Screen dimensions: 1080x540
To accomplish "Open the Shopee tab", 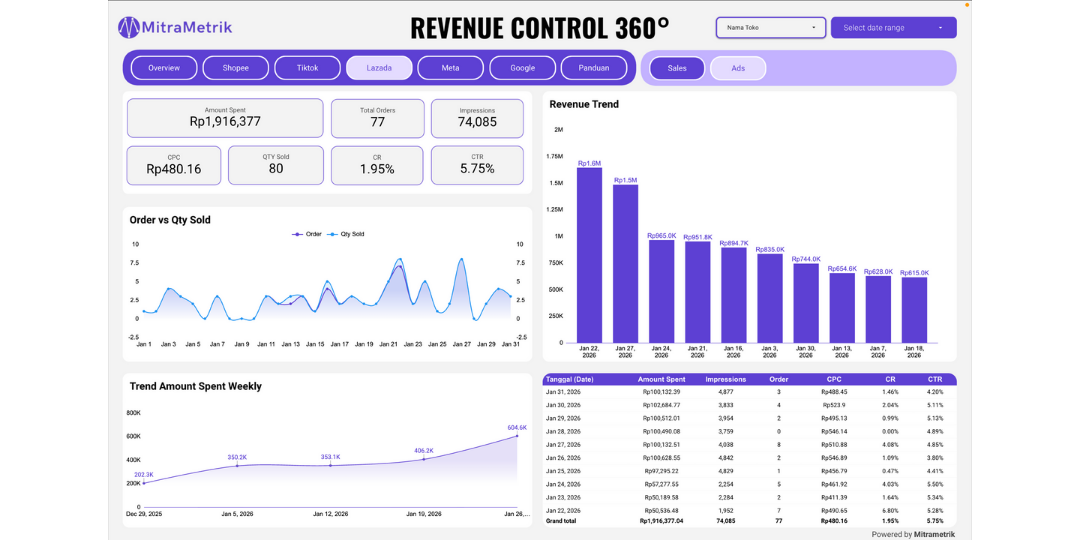I will pos(236,68).
